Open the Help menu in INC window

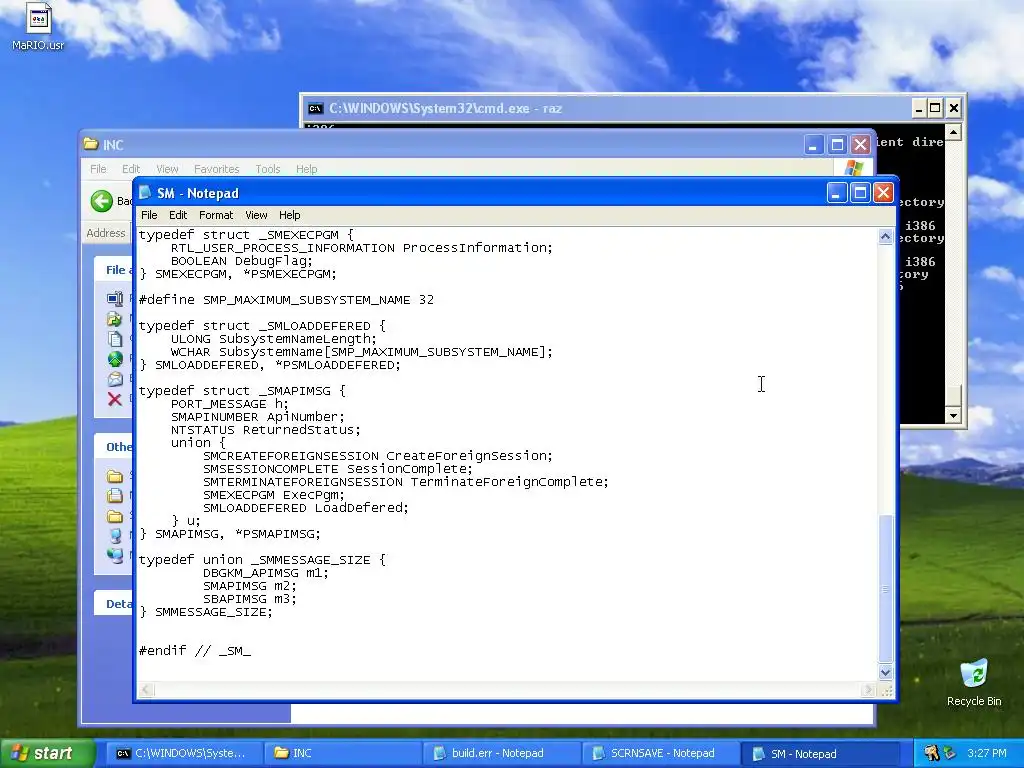(x=306, y=168)
